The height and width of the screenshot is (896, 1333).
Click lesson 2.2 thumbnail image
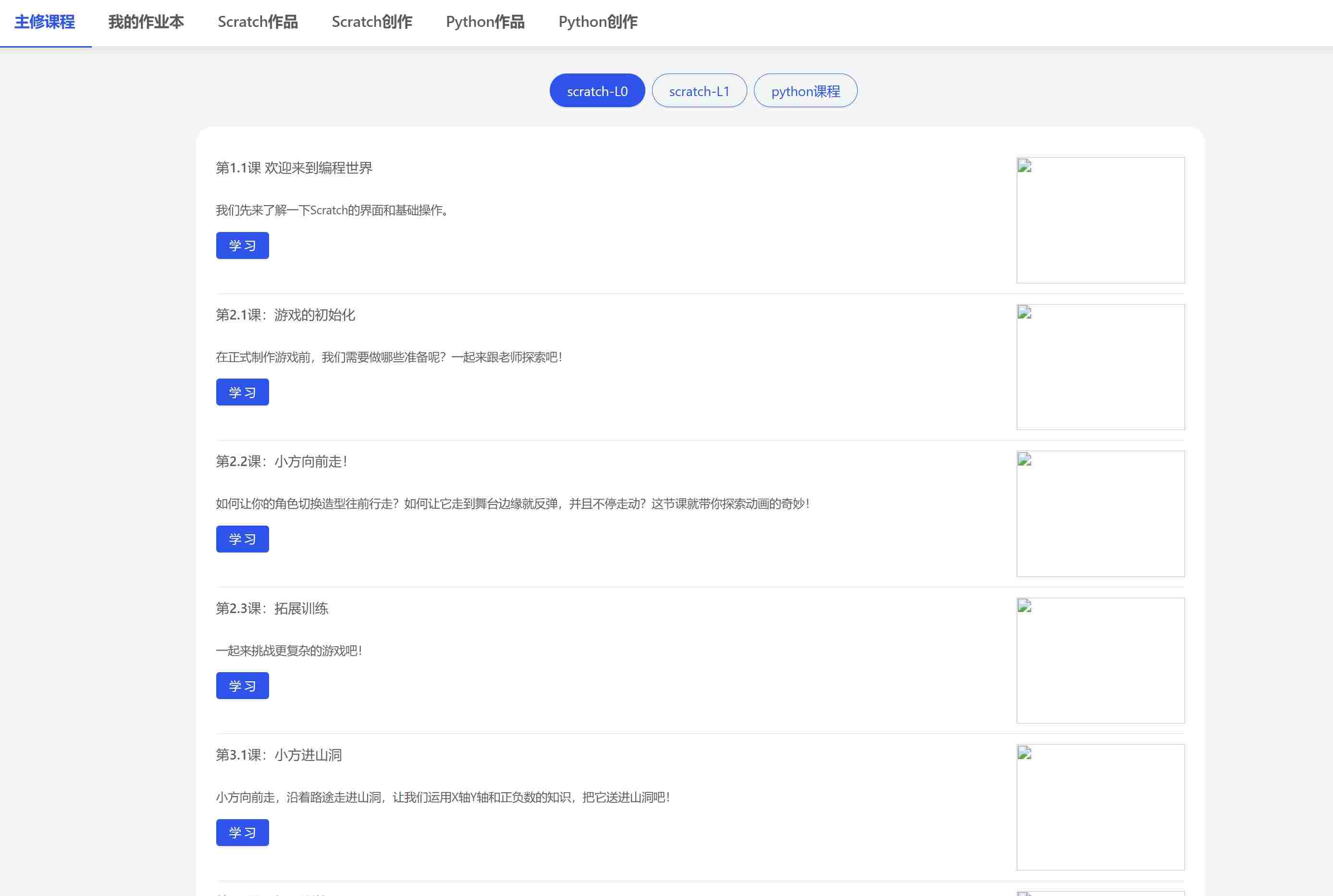[x=1100, y=514]
